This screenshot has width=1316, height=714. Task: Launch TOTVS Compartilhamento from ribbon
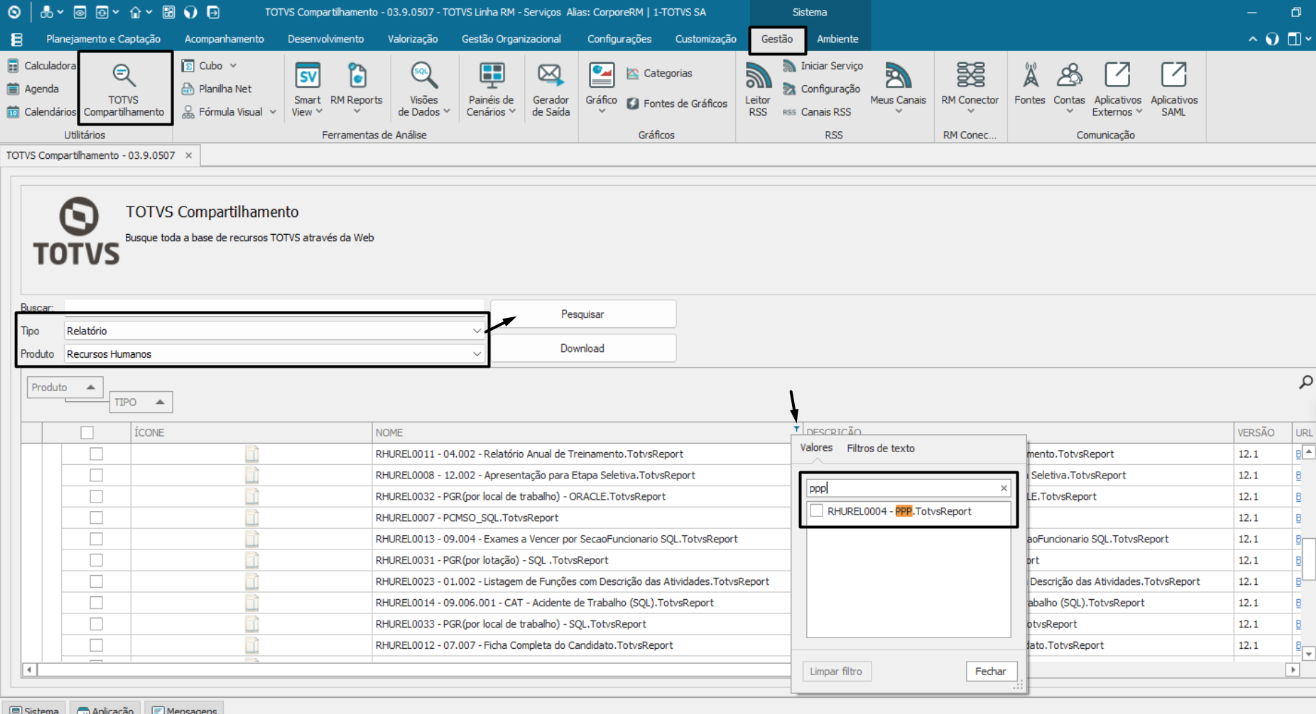point(124,88)
